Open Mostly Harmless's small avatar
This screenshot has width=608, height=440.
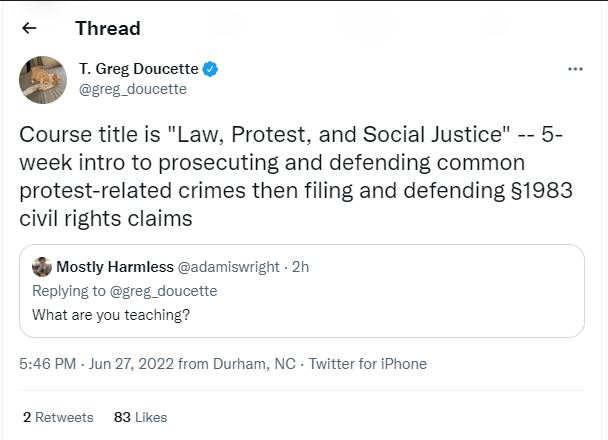point(42,267)
